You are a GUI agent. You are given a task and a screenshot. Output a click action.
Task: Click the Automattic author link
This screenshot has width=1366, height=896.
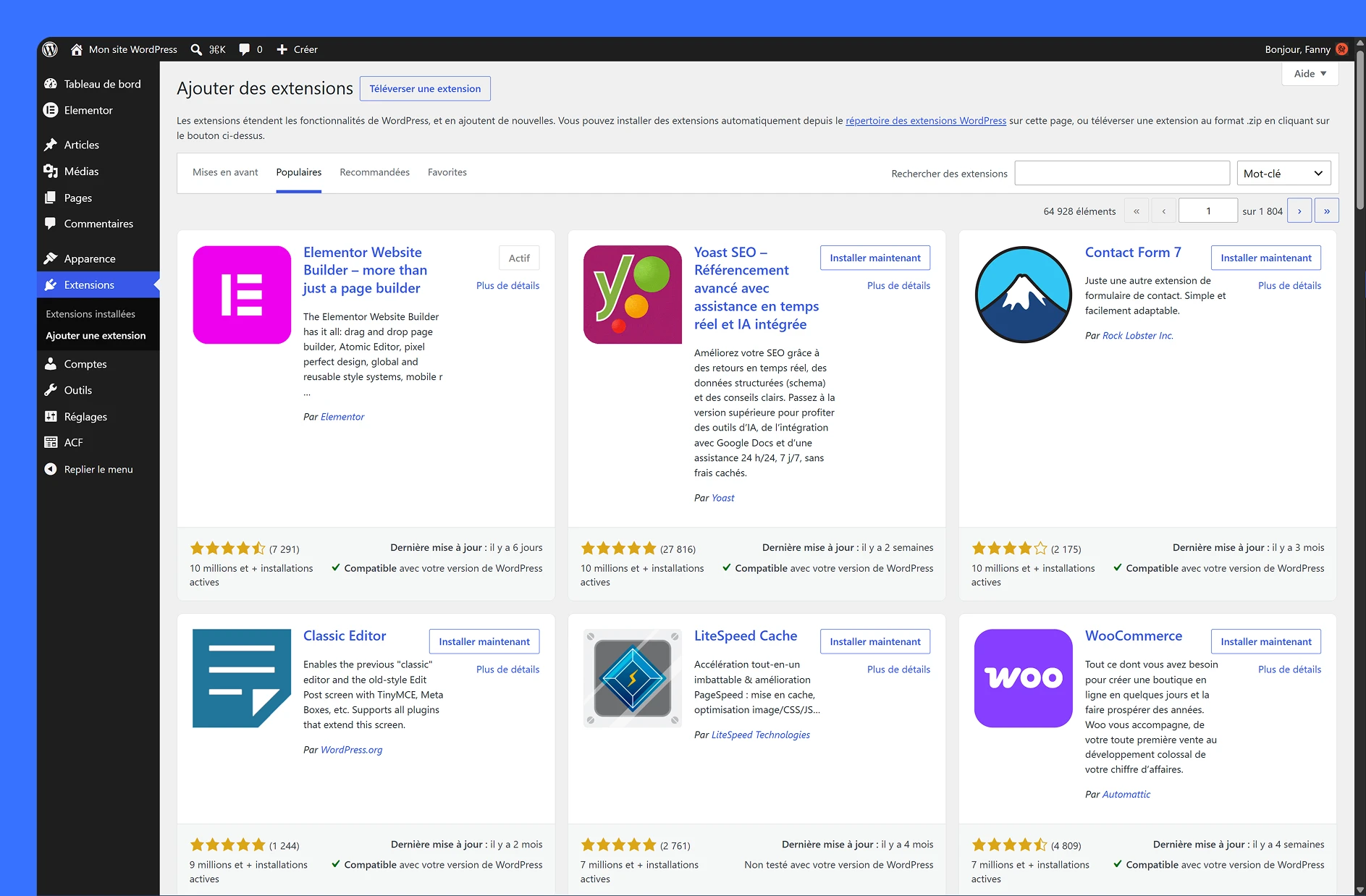[x=1126, y=795]
